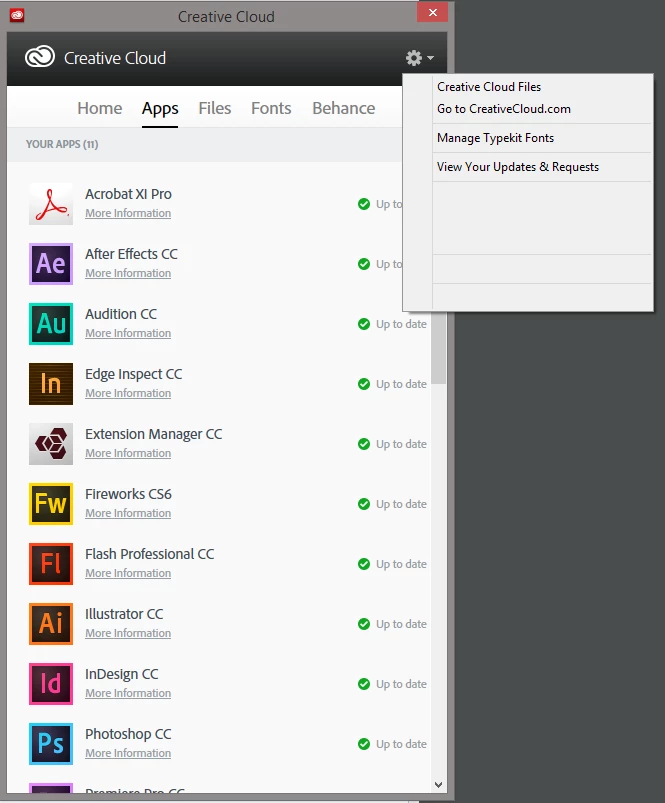Open More Information for Flash Professional CC
Image resolution: width=665 pixels, height=803 pixels.
[128, 573]
